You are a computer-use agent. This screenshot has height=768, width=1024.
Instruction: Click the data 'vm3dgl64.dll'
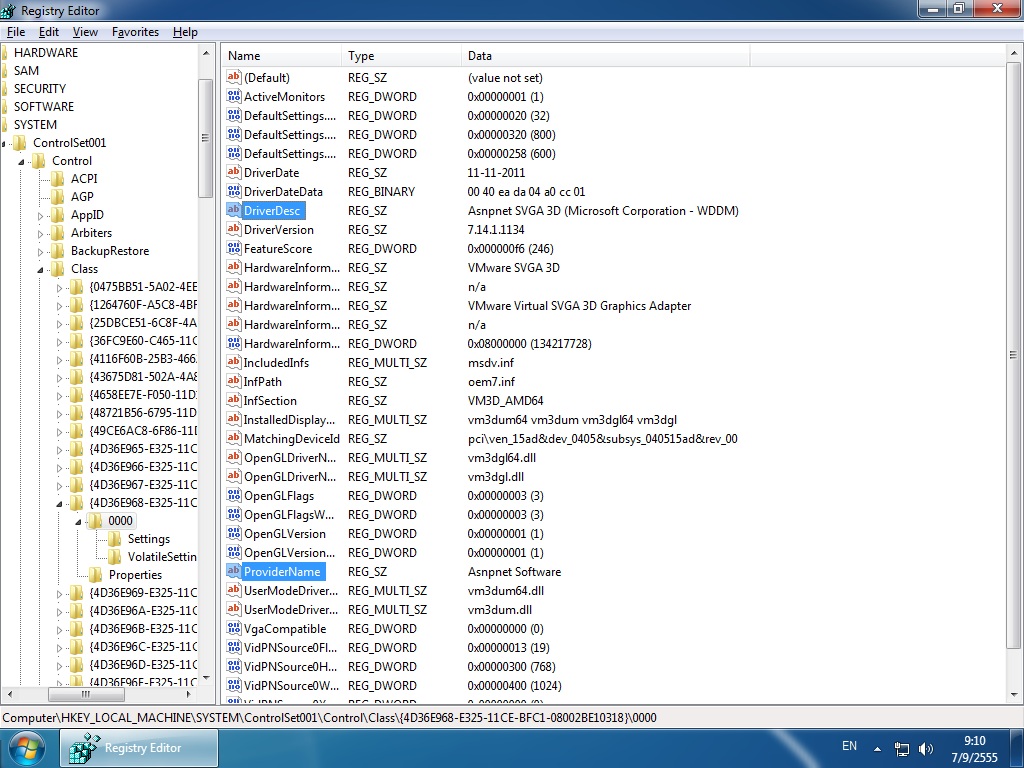502,458
